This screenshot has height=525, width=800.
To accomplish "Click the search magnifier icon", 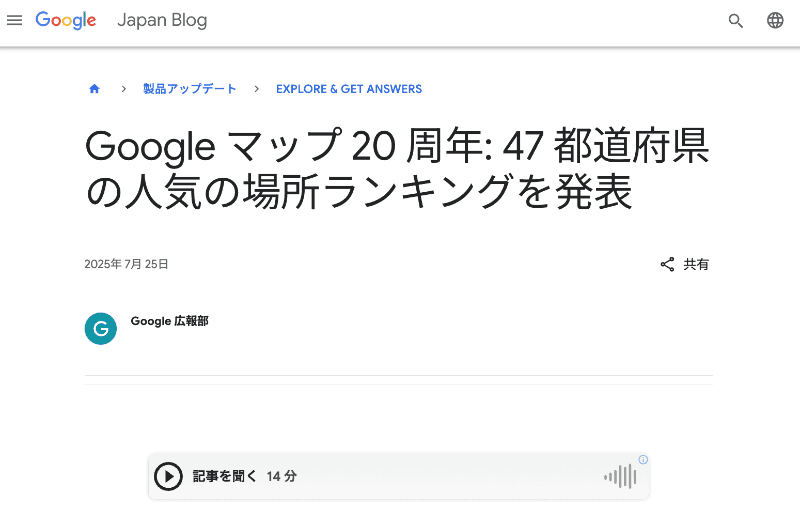I will (736, 21).
